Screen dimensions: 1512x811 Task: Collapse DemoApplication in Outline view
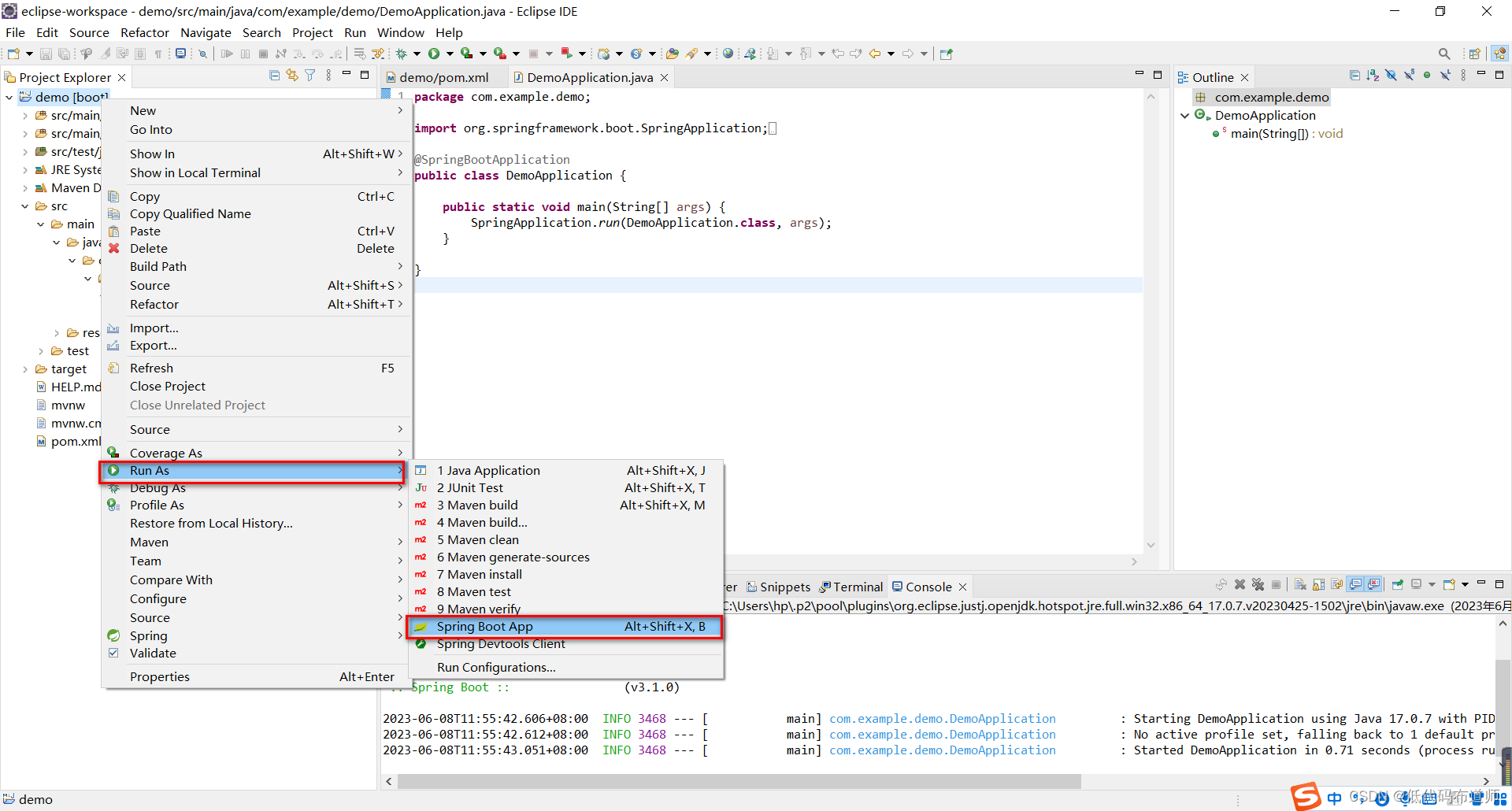coord(1184,116)
